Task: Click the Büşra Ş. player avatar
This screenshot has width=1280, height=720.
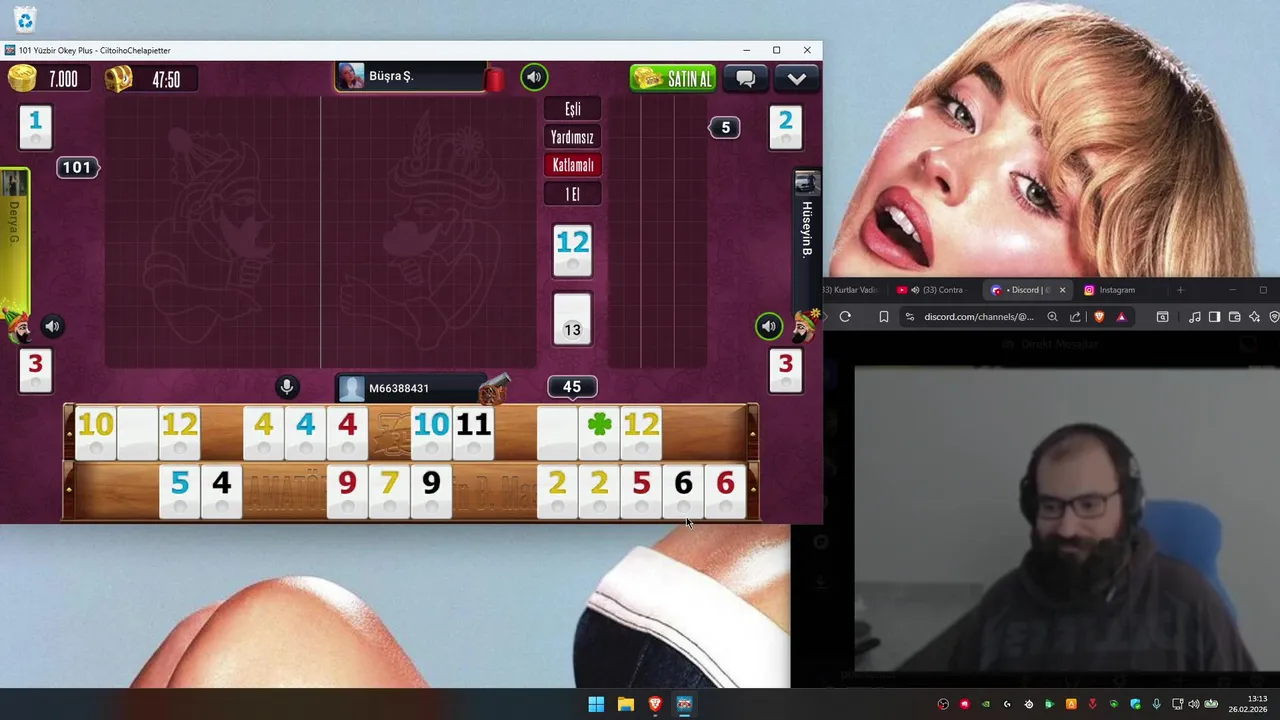Action: coord(351,77)
